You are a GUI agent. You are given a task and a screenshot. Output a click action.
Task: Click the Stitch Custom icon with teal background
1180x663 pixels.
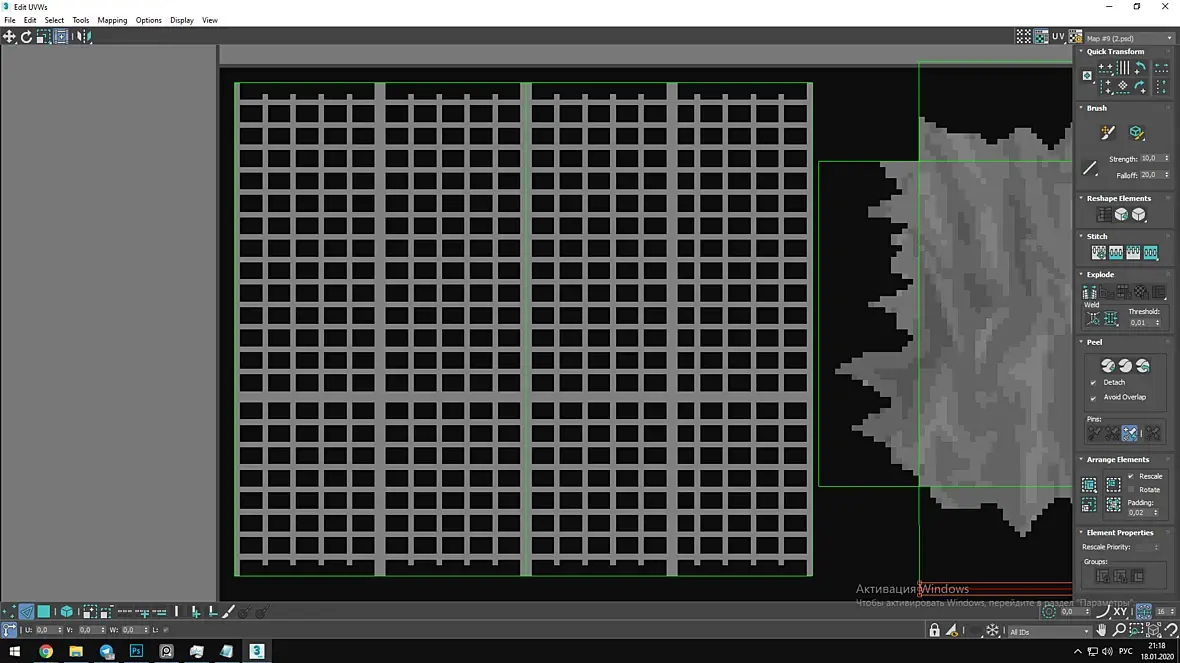point(1151,253)
